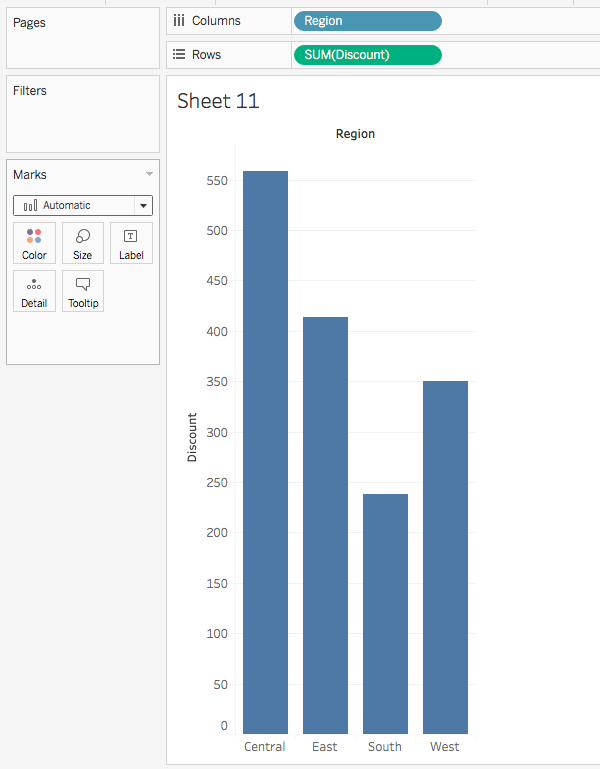Open the Detail marks card

[34, 291]
